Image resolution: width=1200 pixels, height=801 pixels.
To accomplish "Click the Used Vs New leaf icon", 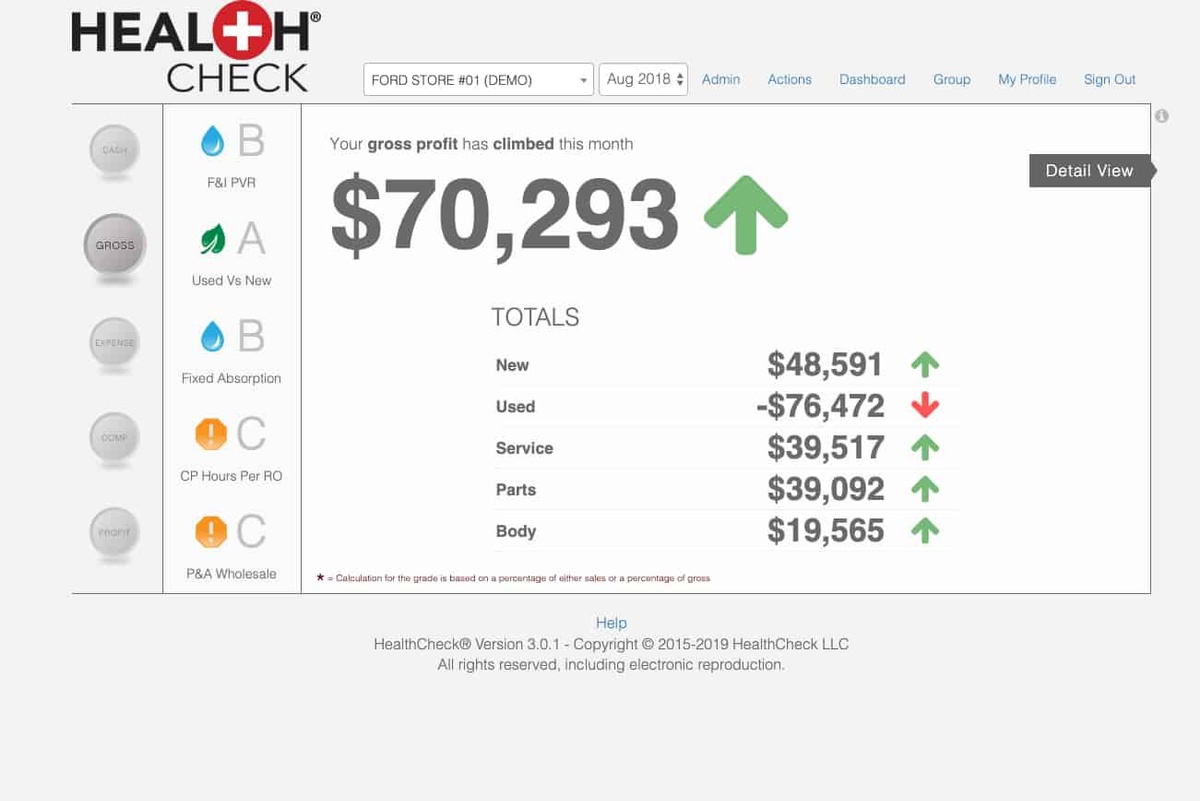I will point(213,240).
